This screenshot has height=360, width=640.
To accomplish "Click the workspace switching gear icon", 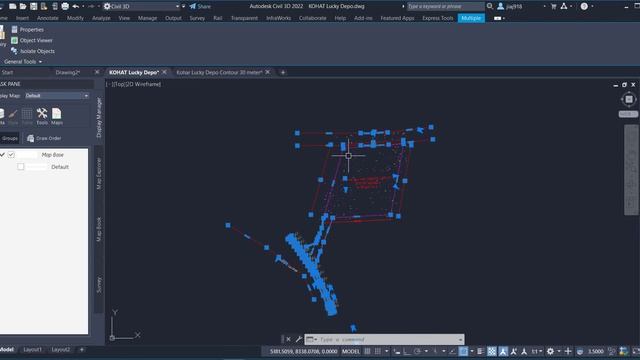I will (550, 351).
